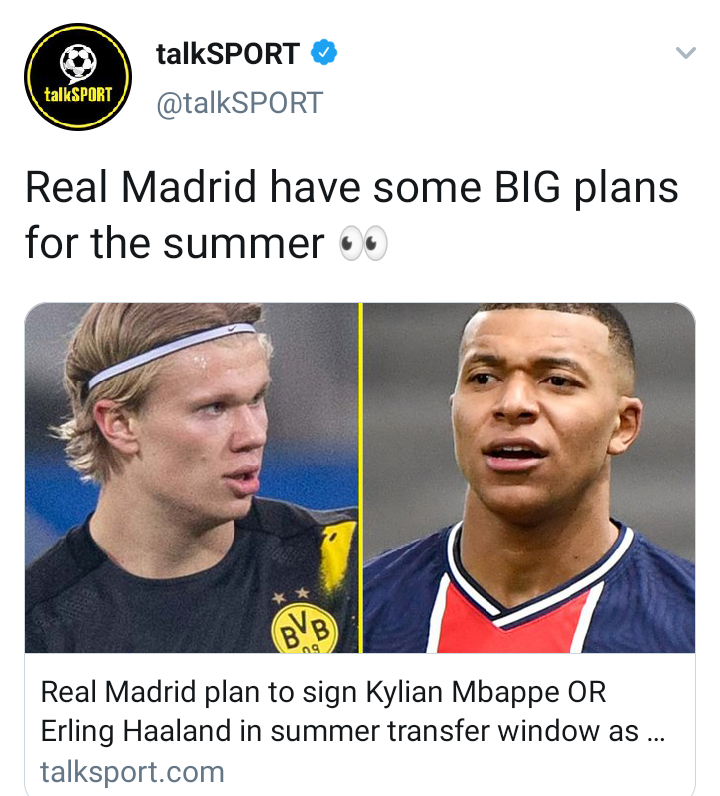Screen dimensions: 720x796
Task: Click the yellow divider between photos
Action: tap(361, 478)
